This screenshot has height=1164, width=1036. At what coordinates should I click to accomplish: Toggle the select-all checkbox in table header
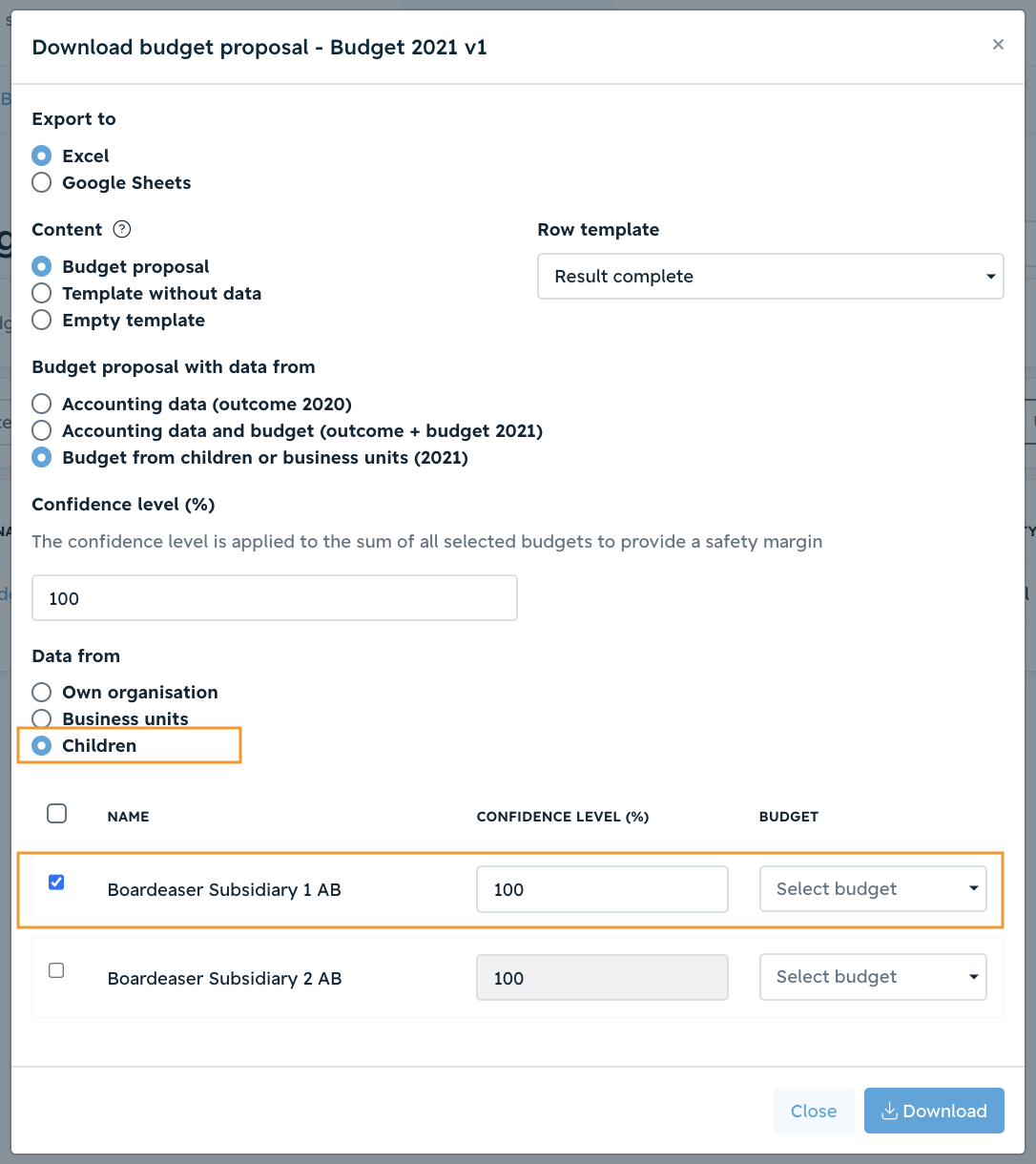57,814
